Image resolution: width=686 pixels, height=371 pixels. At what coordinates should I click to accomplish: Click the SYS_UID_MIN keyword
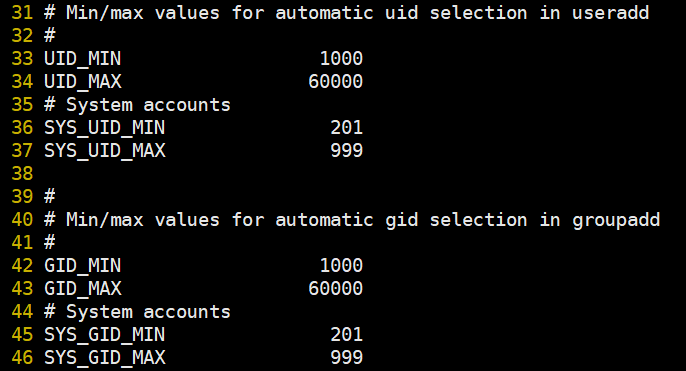(x=105, y=128)
